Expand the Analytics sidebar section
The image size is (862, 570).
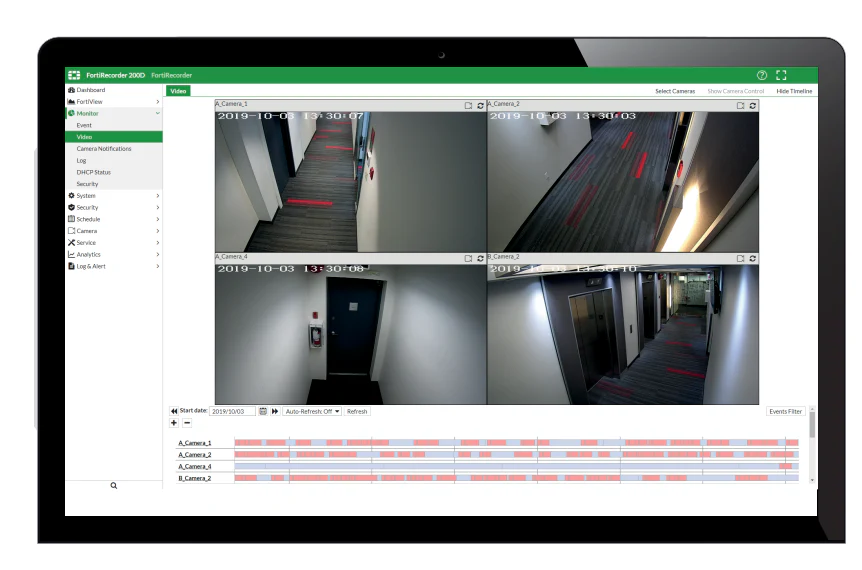click(x=114, y=254)
